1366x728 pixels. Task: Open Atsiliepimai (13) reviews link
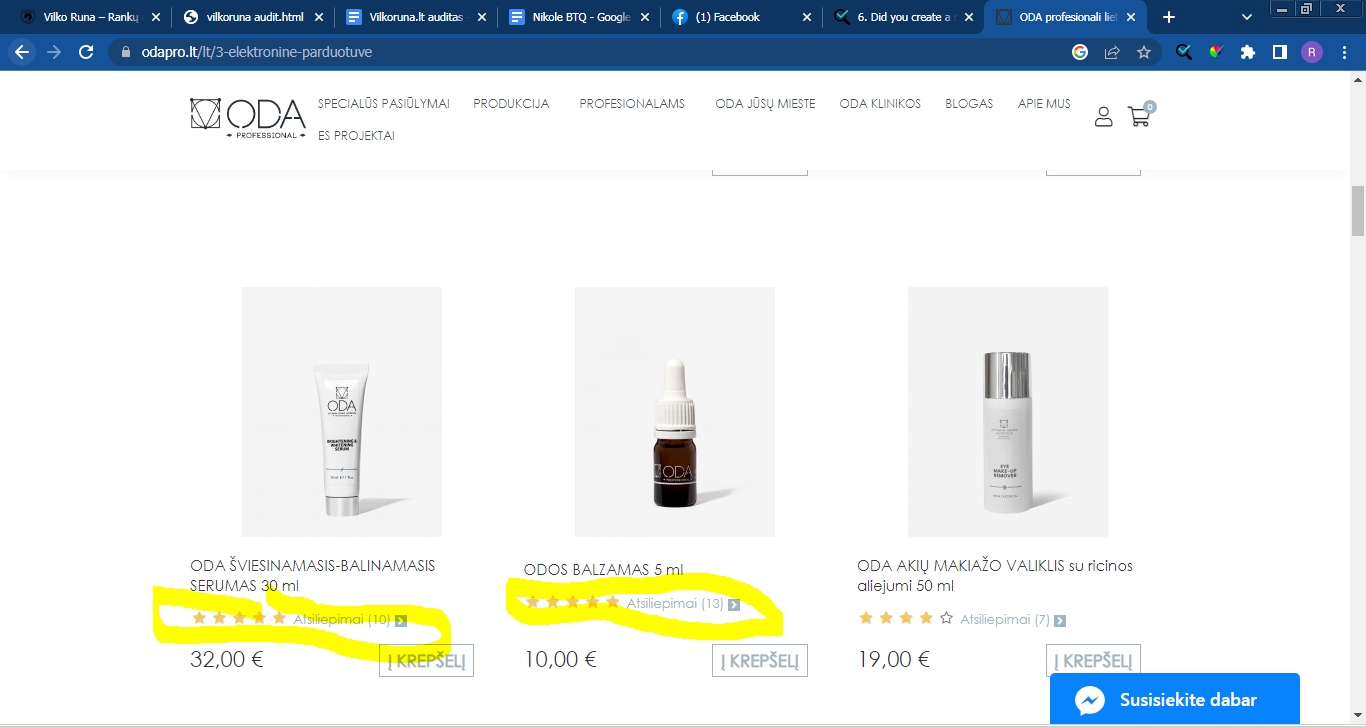[675, 604]
